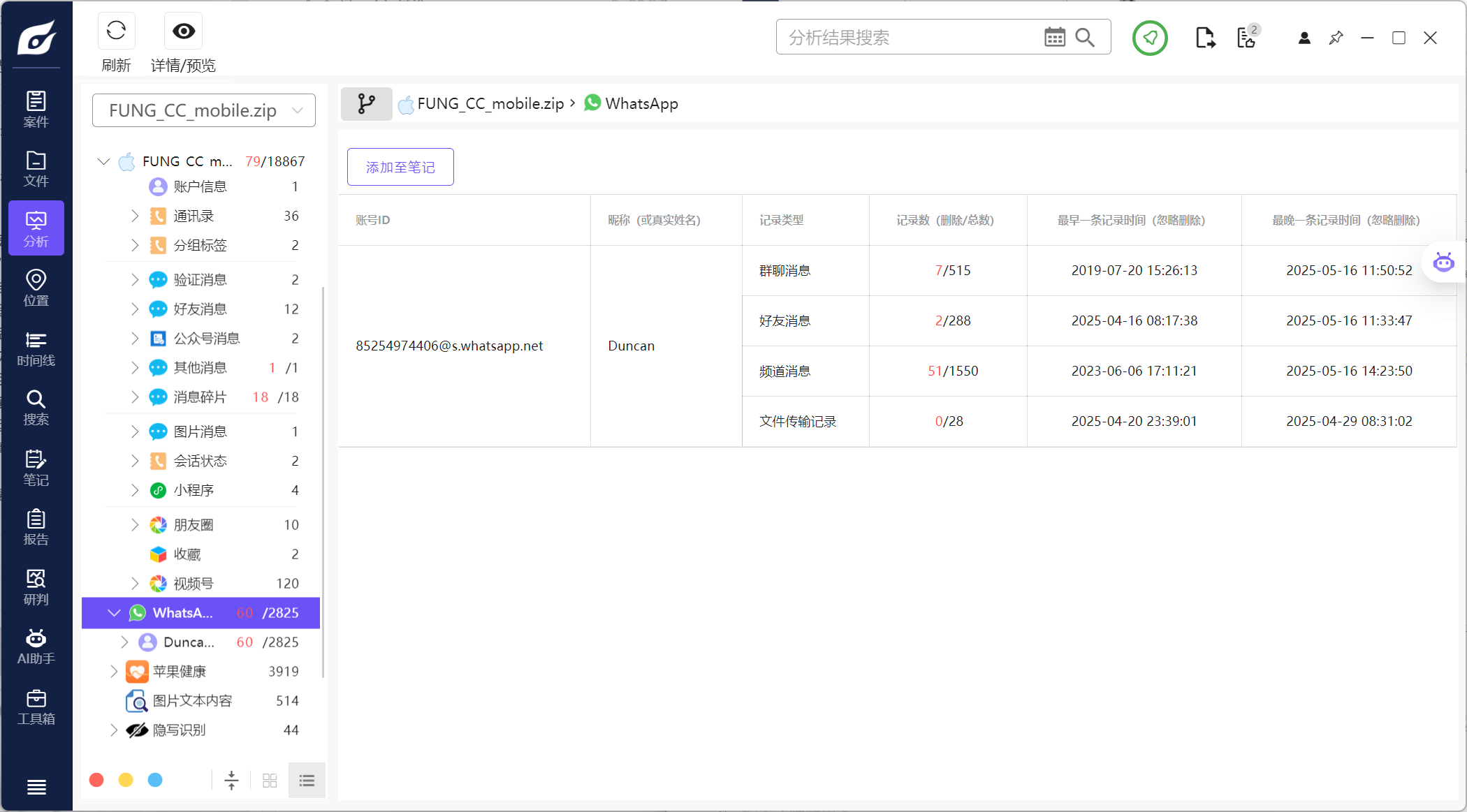
Task: Switch to list view toggle
Action: pos(307,781)
